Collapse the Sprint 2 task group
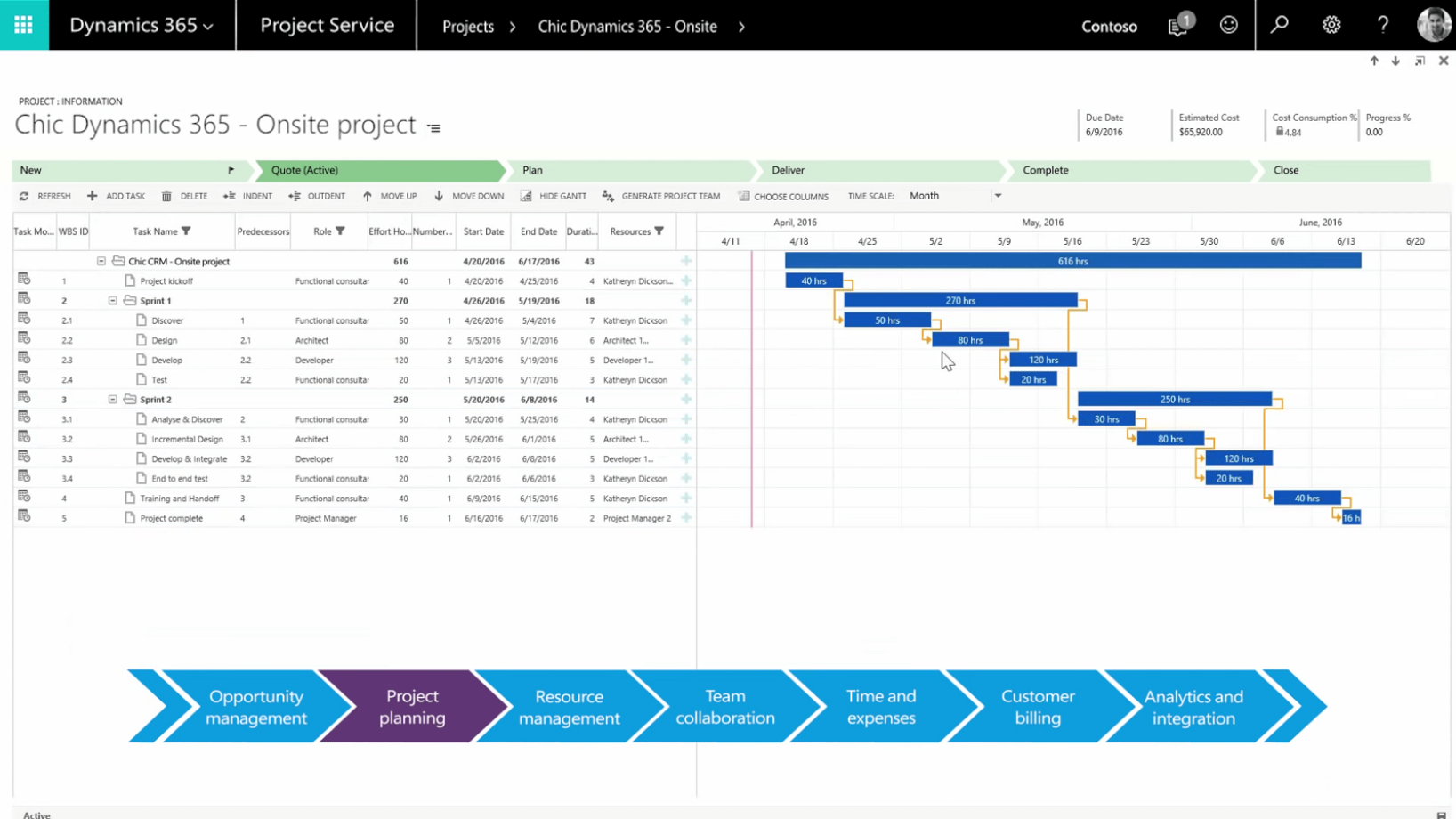The image size is (1456, 819). (112, 400)
